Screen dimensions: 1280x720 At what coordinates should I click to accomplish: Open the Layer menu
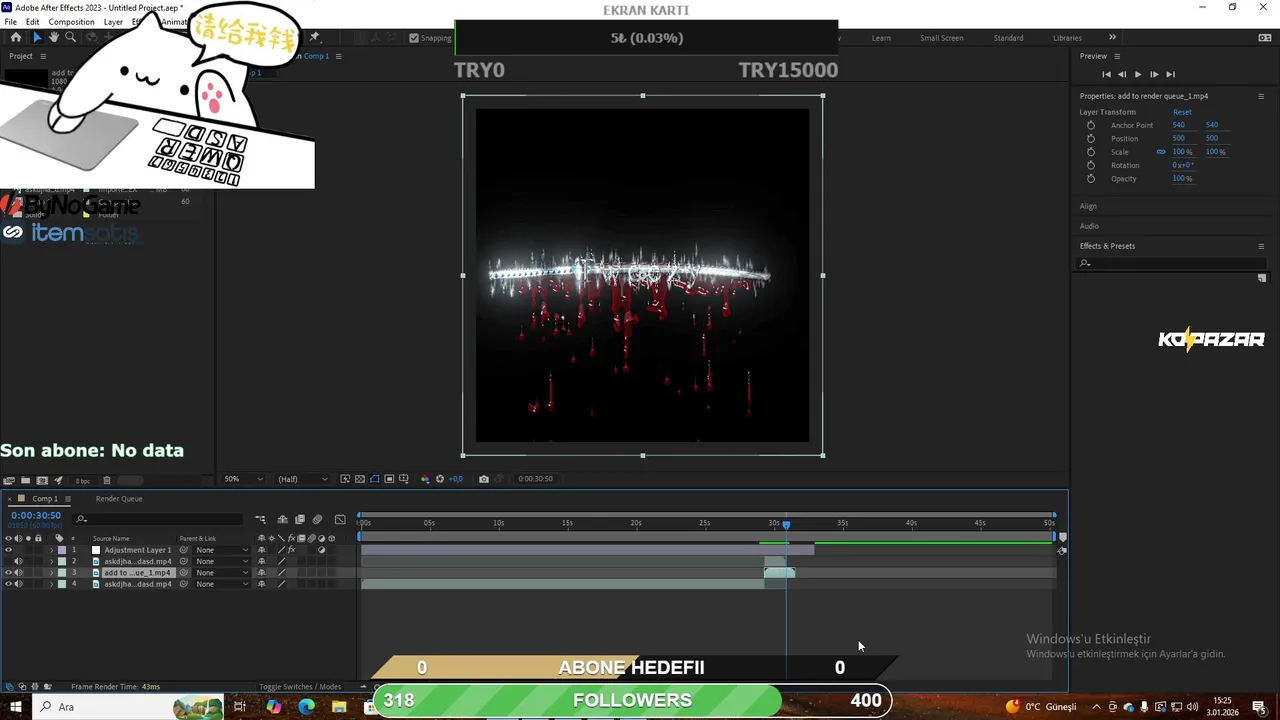coord(113,22)
